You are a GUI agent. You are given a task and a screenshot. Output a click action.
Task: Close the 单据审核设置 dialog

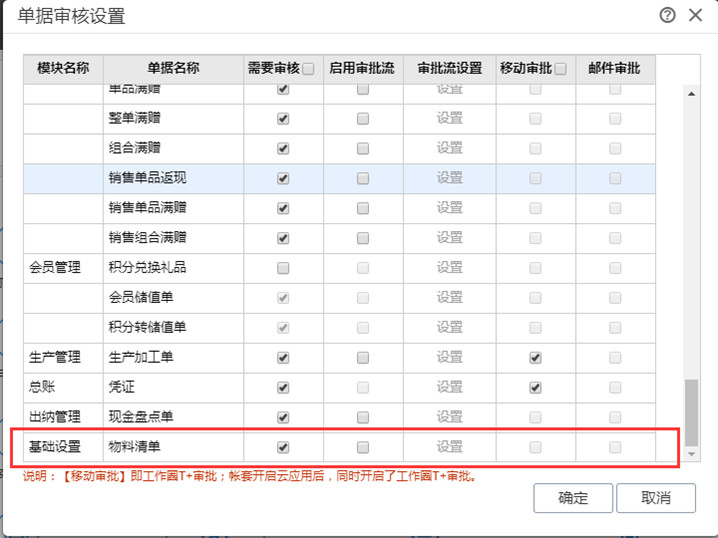click(696, 15)
